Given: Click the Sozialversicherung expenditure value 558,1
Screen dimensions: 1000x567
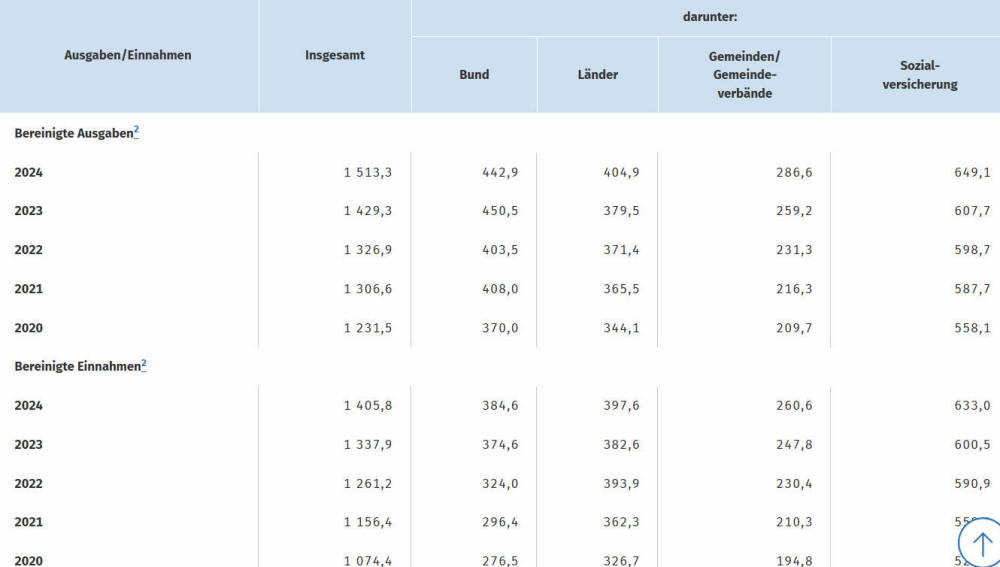Looking at the screenshot, I should click(x=972, y=328).
